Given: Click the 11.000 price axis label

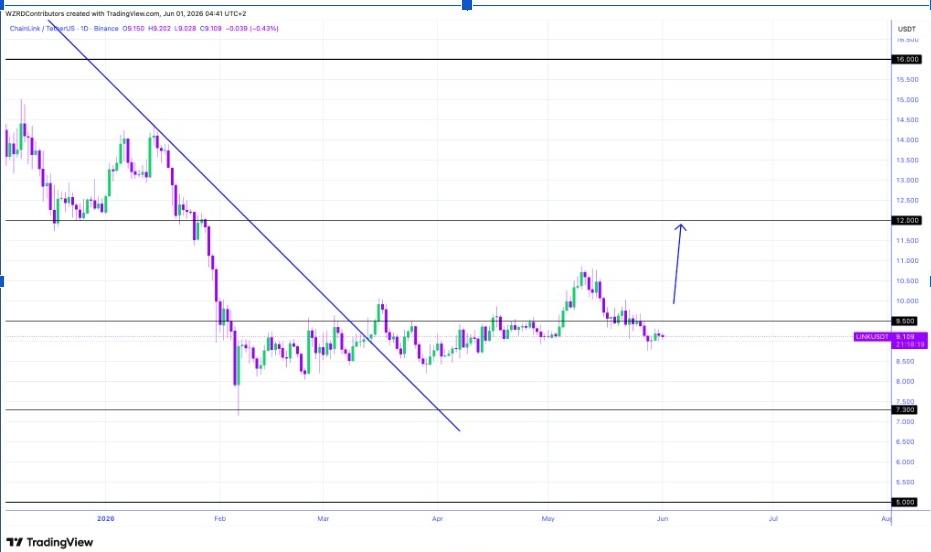Looking at the screenshot, I should pyautogui.click(x=907, y=261).
